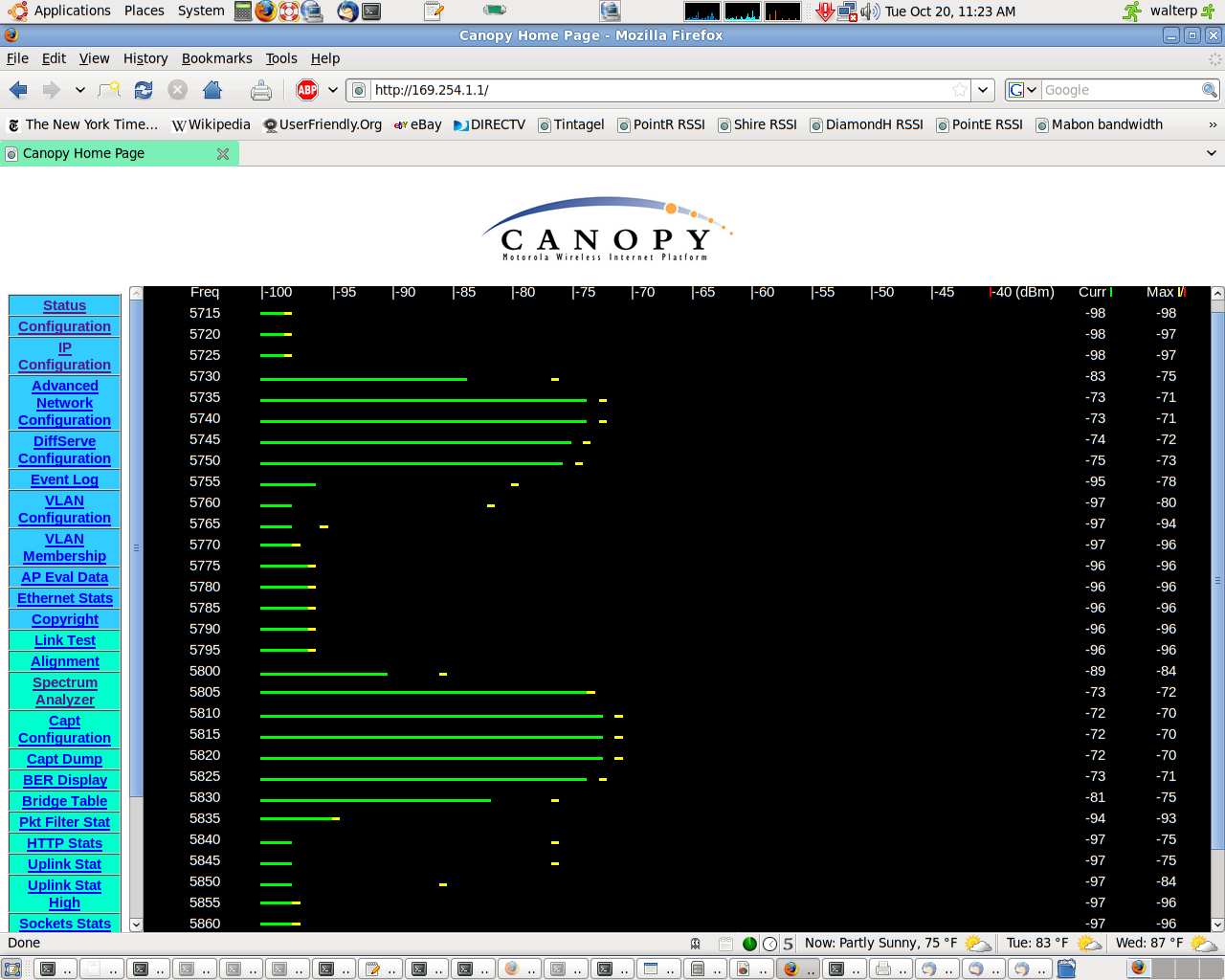Open the search engine selector dropdown
Image resolution: width=1225 pixels, height=980 pixels.
click(1023, 90)
